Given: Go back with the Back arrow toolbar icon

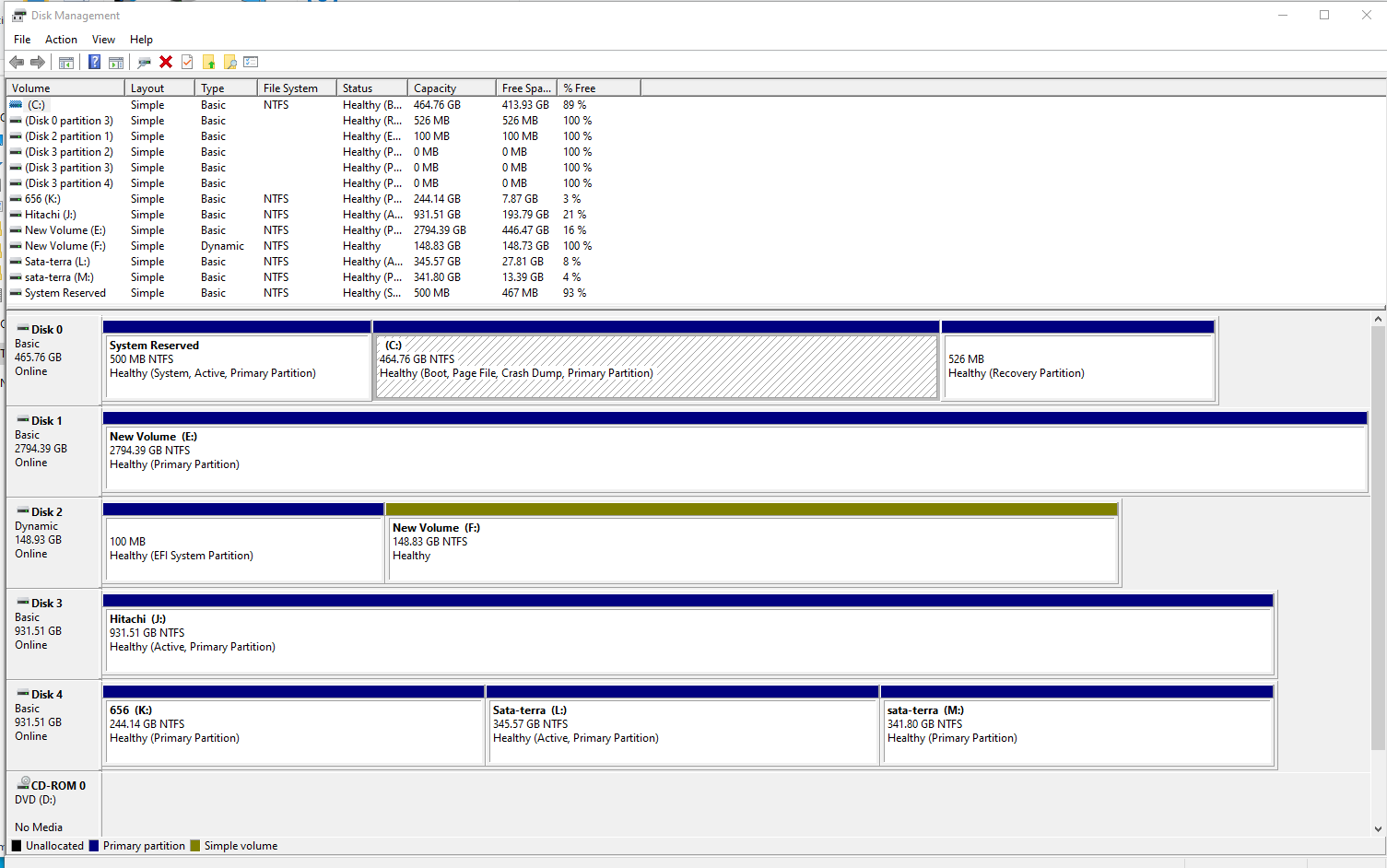Looking at the screenshot, I should tap(17, 62).
